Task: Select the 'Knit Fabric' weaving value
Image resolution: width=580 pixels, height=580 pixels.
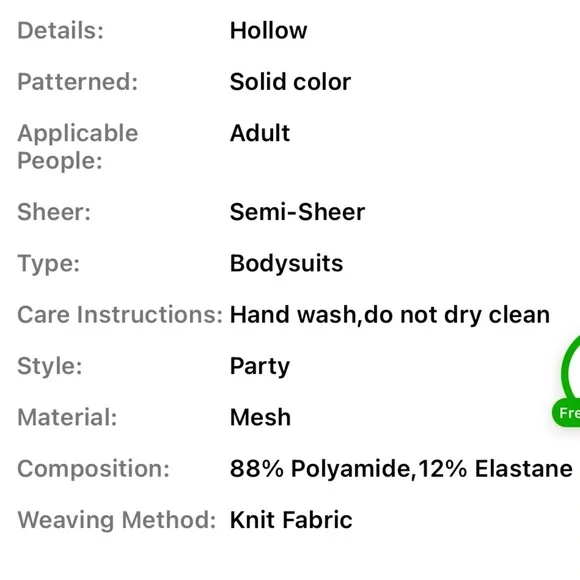Action: (291, 520)
